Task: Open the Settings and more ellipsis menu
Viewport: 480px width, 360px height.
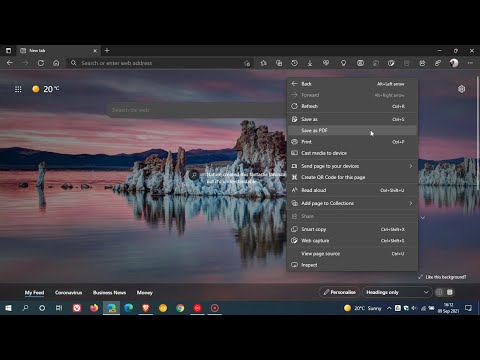Action: 470,63
